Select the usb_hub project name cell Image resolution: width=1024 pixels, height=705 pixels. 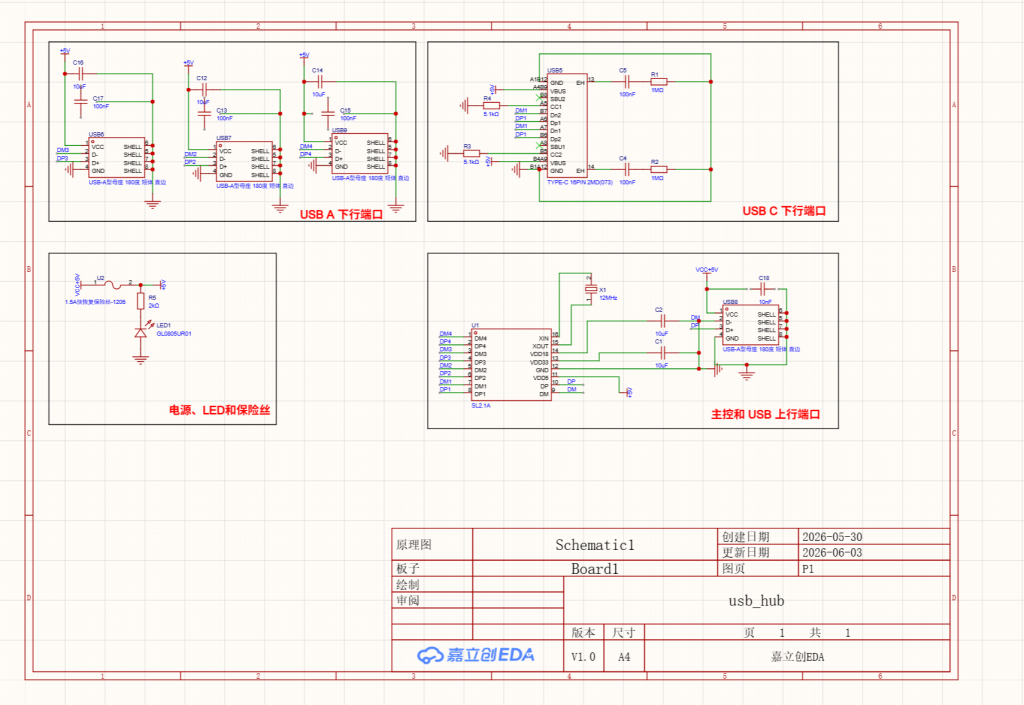coord(756,600)
